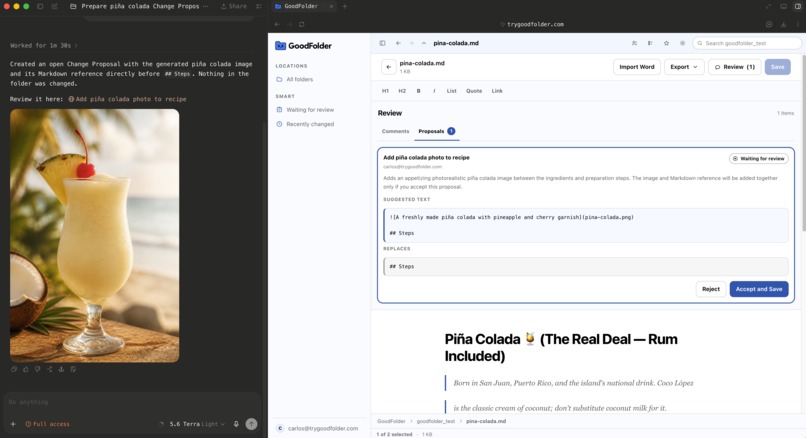Image resolution: width=806 pixels, height=438 pixels.
Task: Click the Import Word button
Action: click(636, 67)
